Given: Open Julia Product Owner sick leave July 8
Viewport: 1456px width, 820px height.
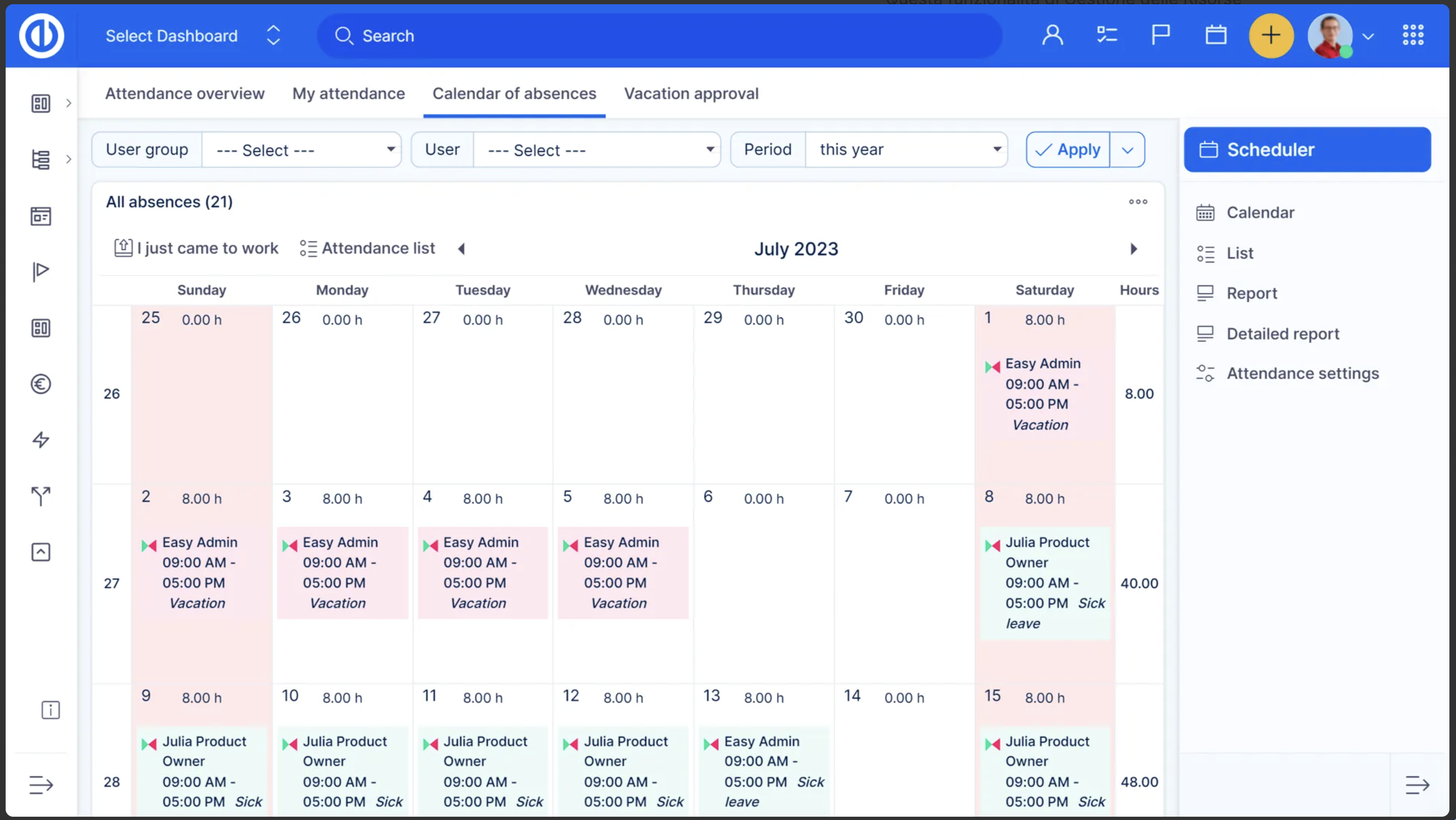Looking at the screenshot, I should tap(1045, 583).
